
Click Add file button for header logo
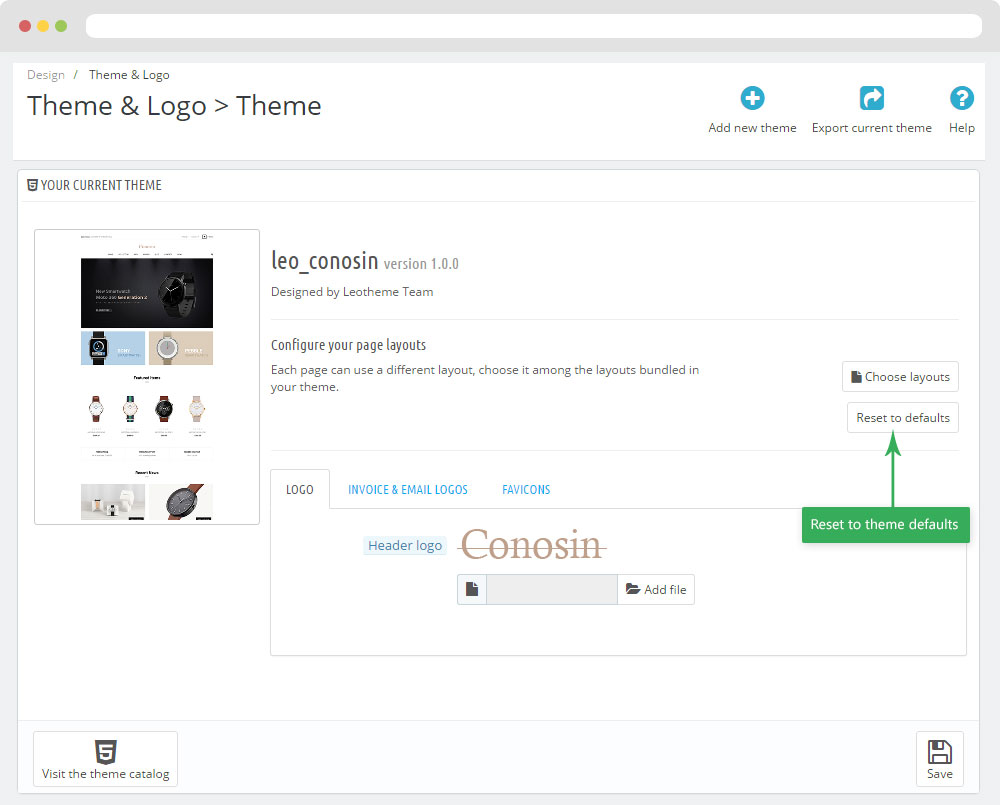[x=656, y=589]
